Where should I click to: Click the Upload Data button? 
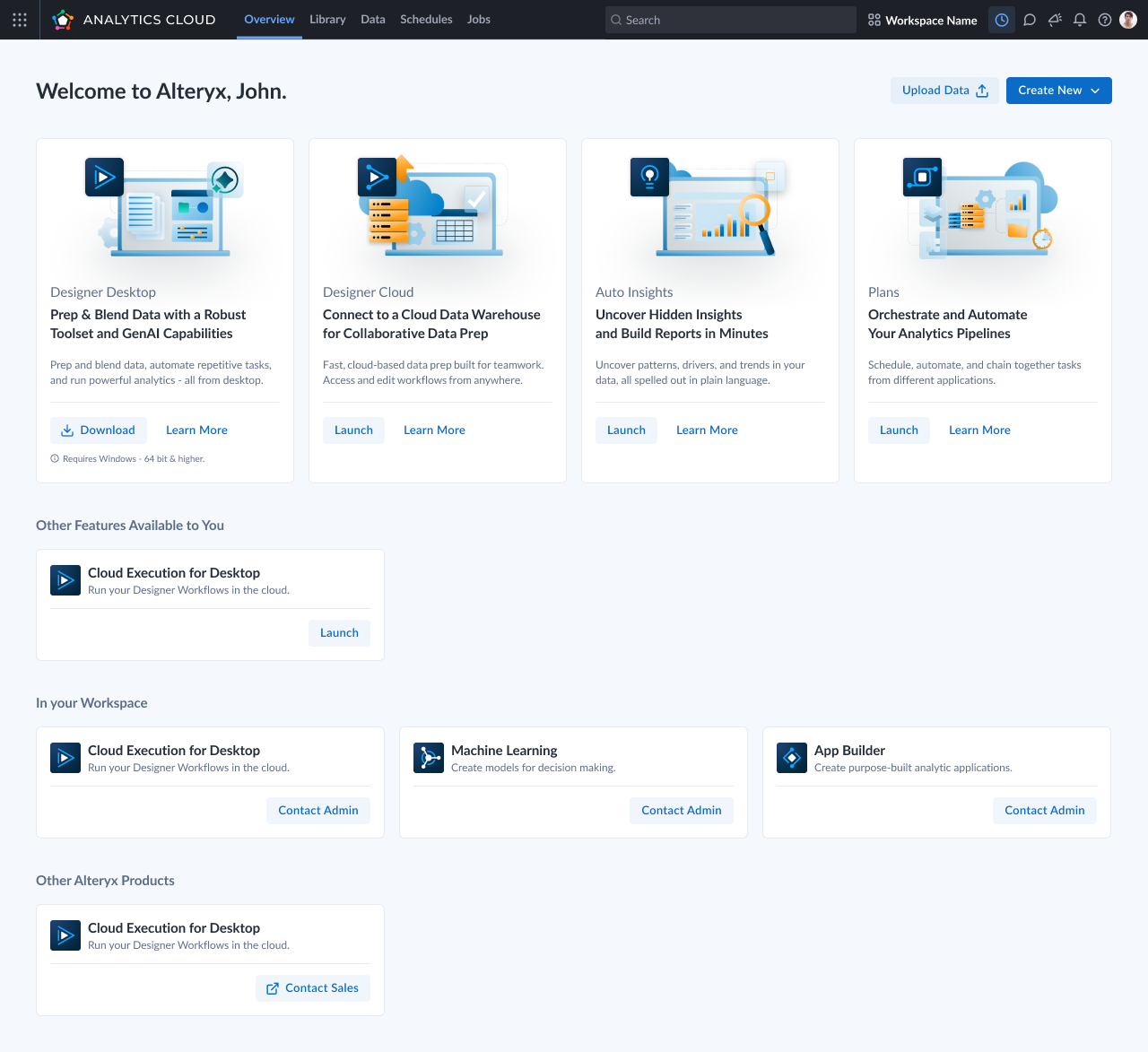[x=944, y=91]
